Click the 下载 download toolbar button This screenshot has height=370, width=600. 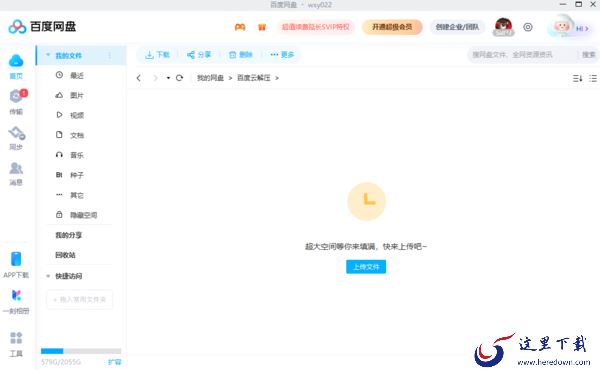coord(157,55)
